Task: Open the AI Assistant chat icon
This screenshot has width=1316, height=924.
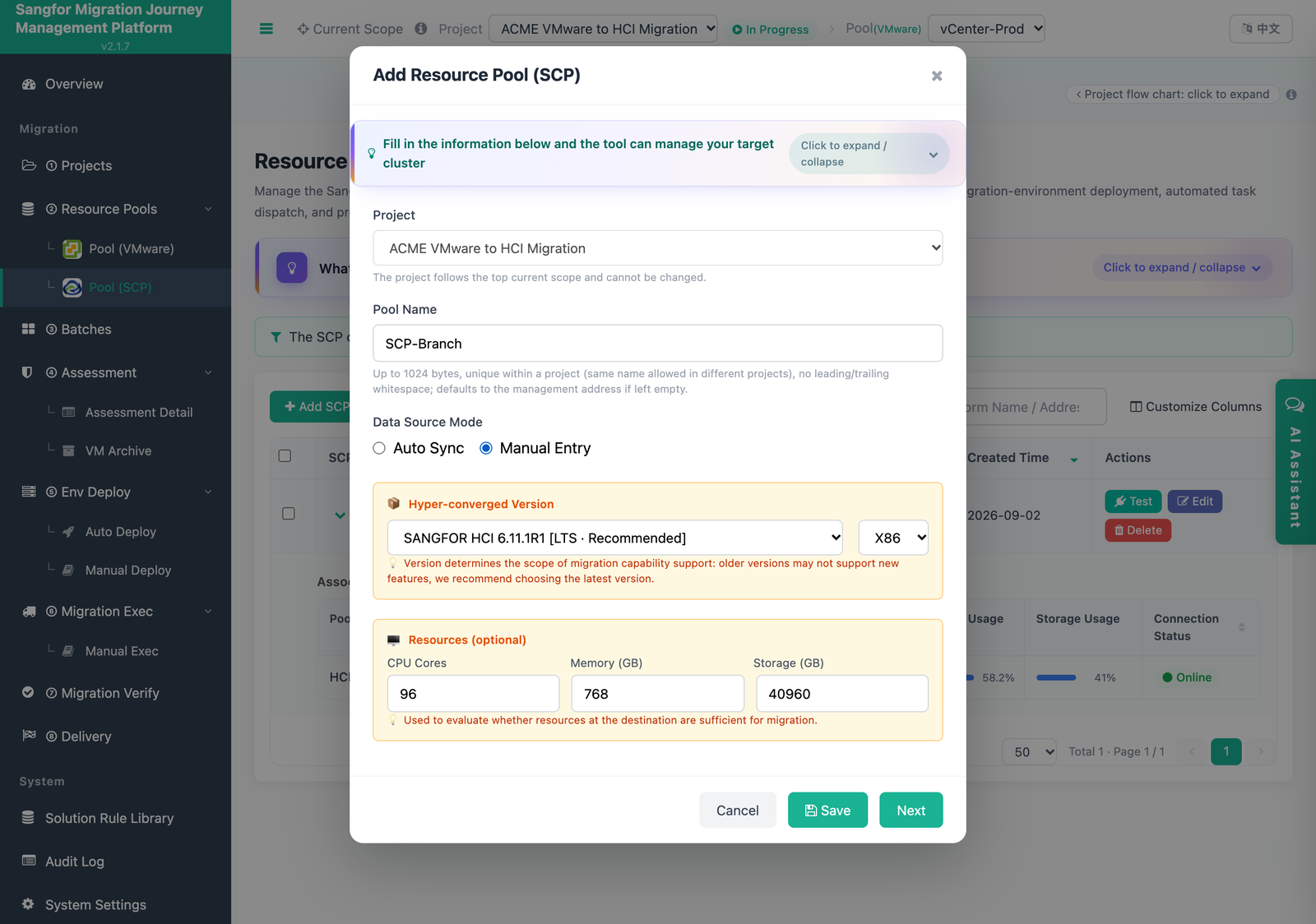Action: pyautogui.click(x=1295, y=404)
